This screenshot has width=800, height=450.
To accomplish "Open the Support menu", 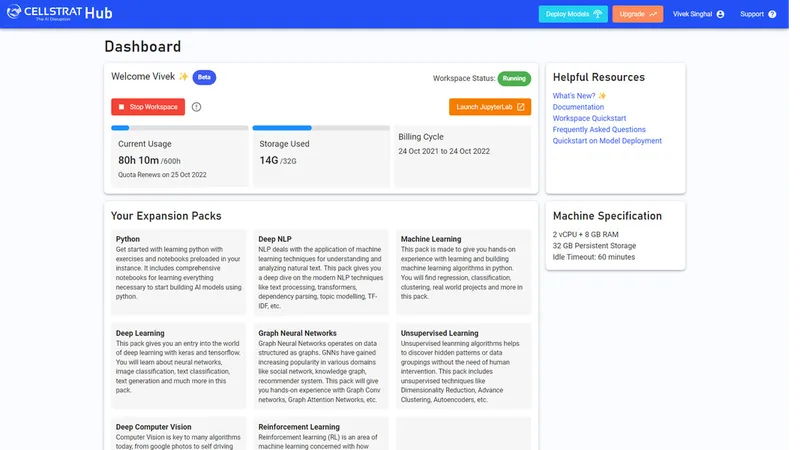I will click(758, 14).
